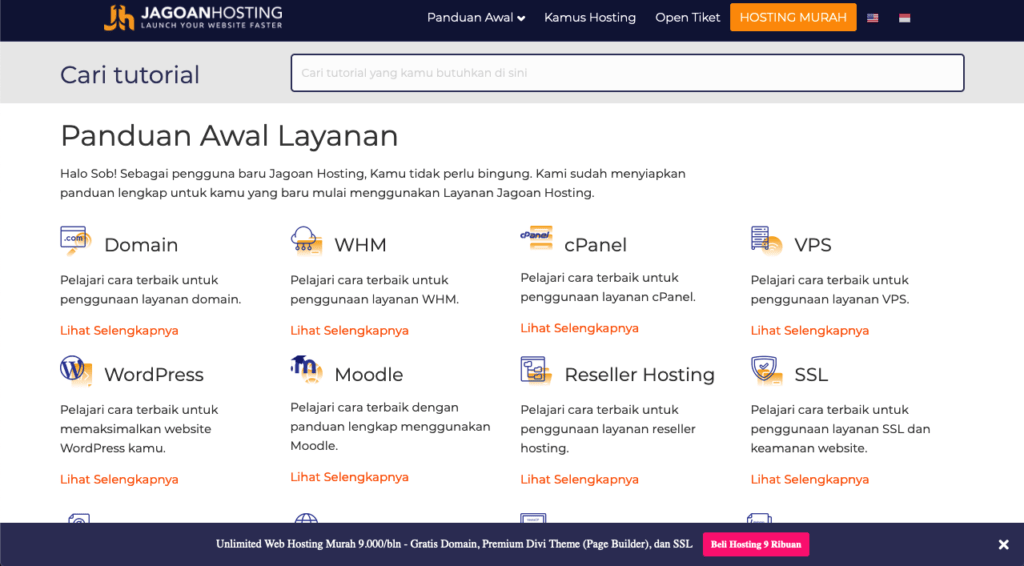
Task: Open Lihat Selengkapnya under Domain
Action: click(x=119, y=330)
